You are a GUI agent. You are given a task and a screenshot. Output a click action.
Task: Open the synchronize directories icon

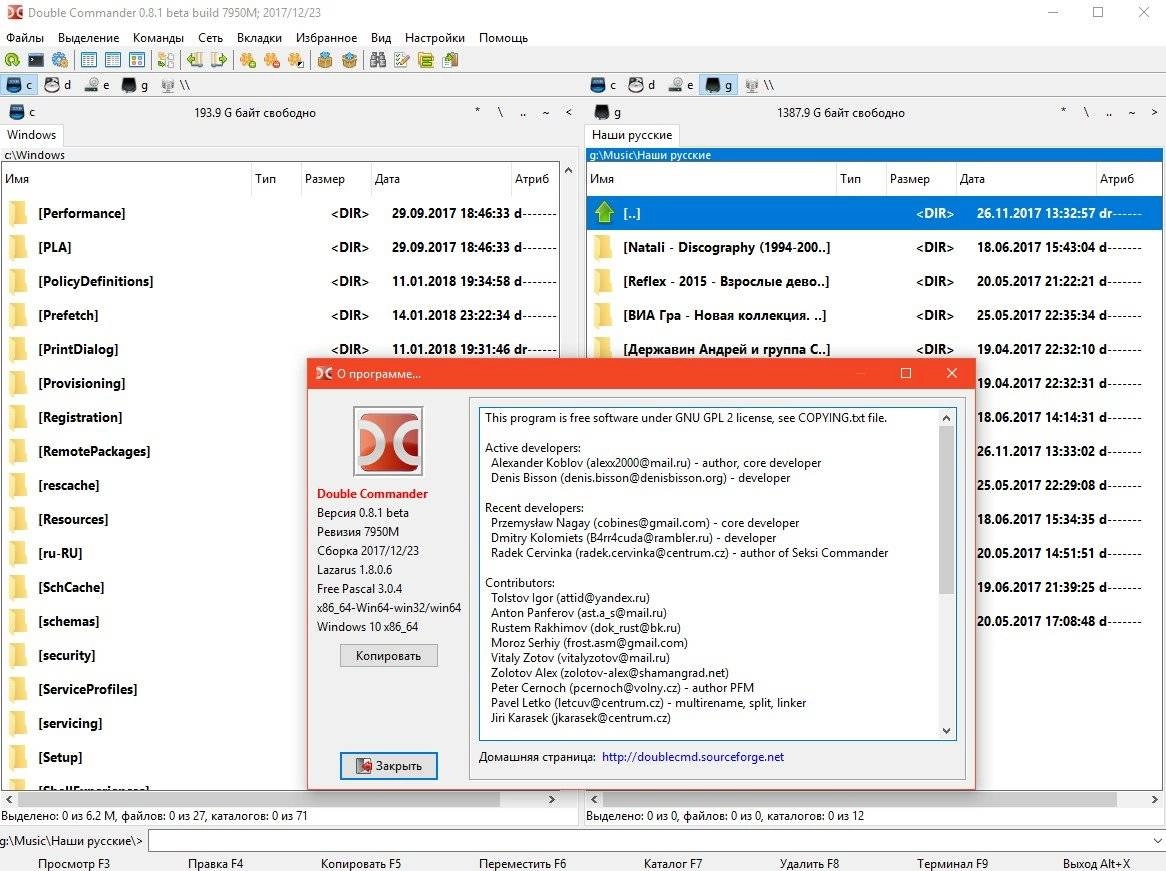(x=426, y=60)
